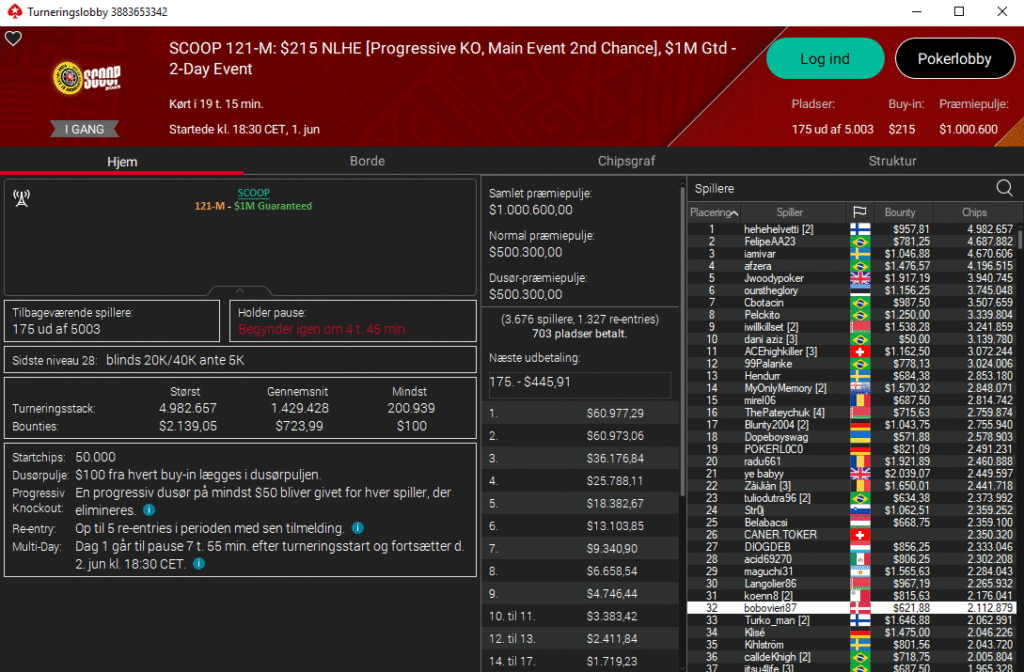Show info icon for Re-entry rule
The image size is (1024, 672).
[357, 528]
